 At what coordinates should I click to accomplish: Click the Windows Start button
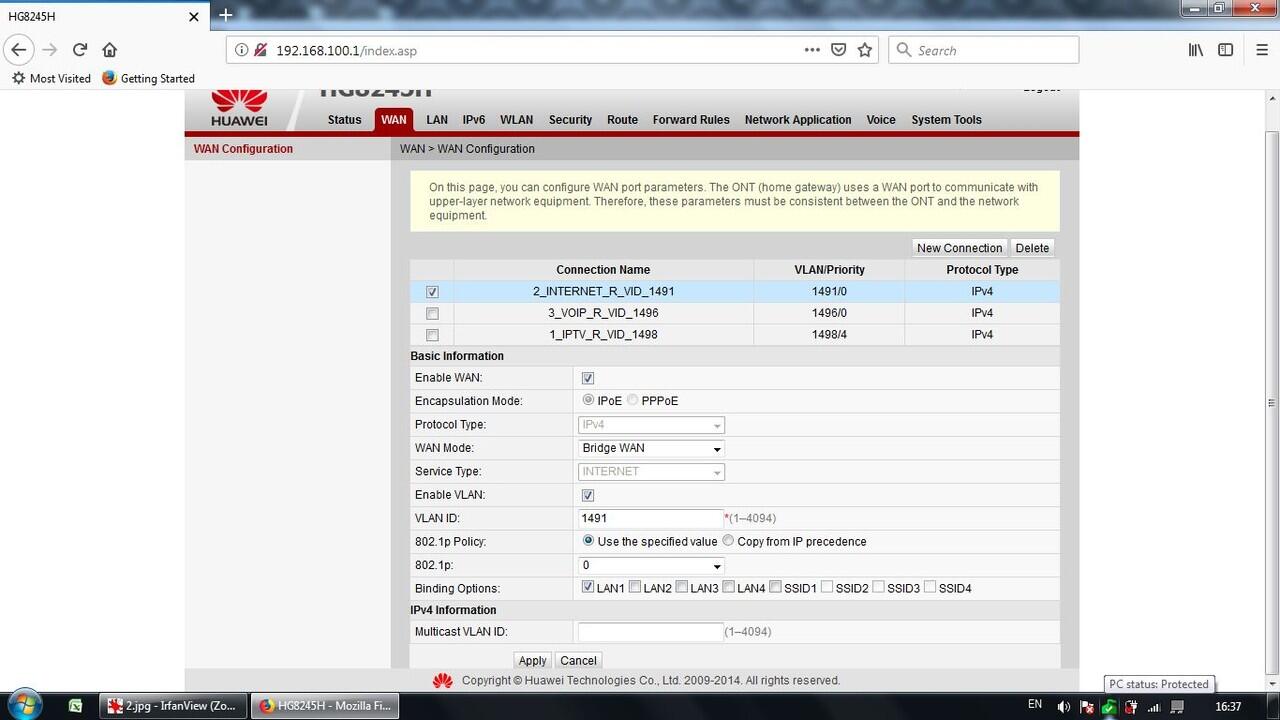(24, 705)
